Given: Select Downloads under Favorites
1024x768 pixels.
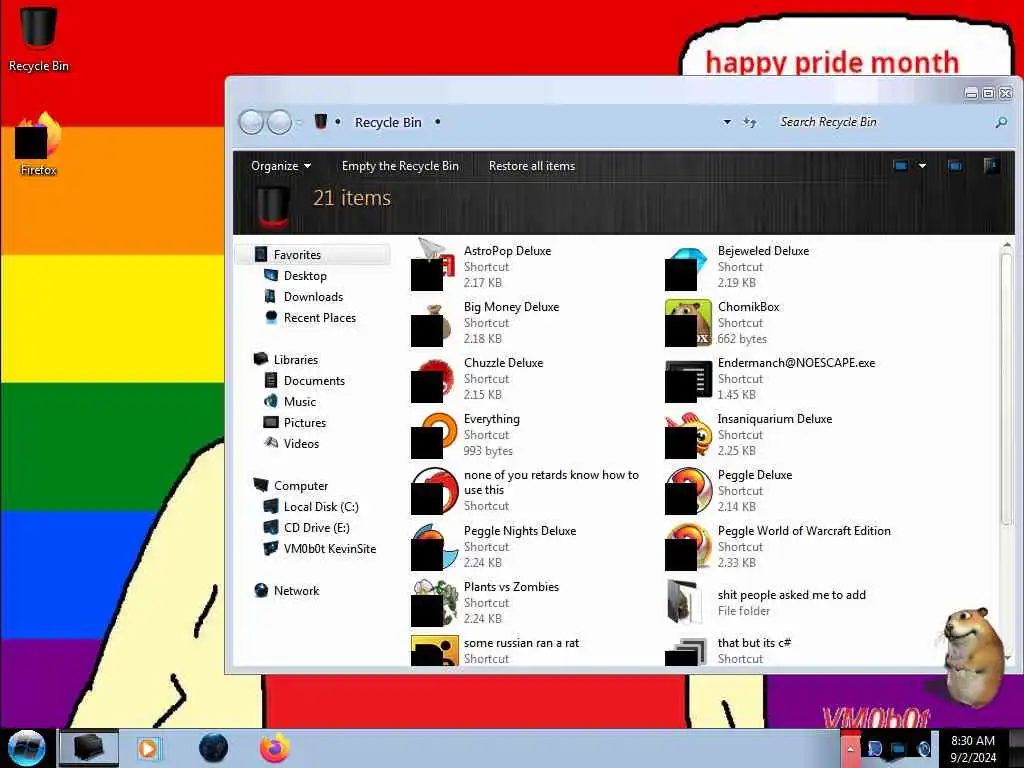Looking at the screenshot, I should 313,296.
